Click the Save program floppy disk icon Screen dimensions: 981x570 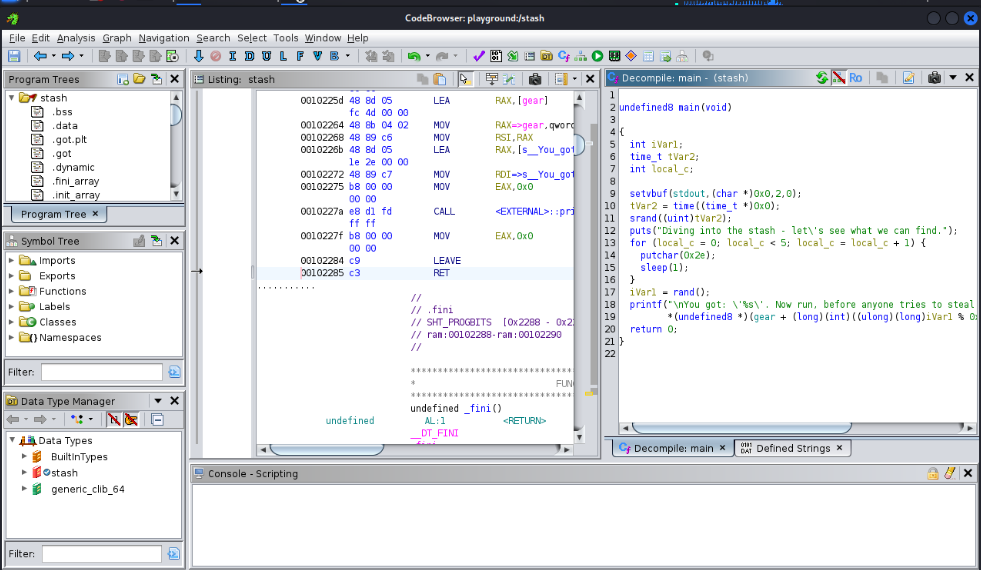point(14,56)
